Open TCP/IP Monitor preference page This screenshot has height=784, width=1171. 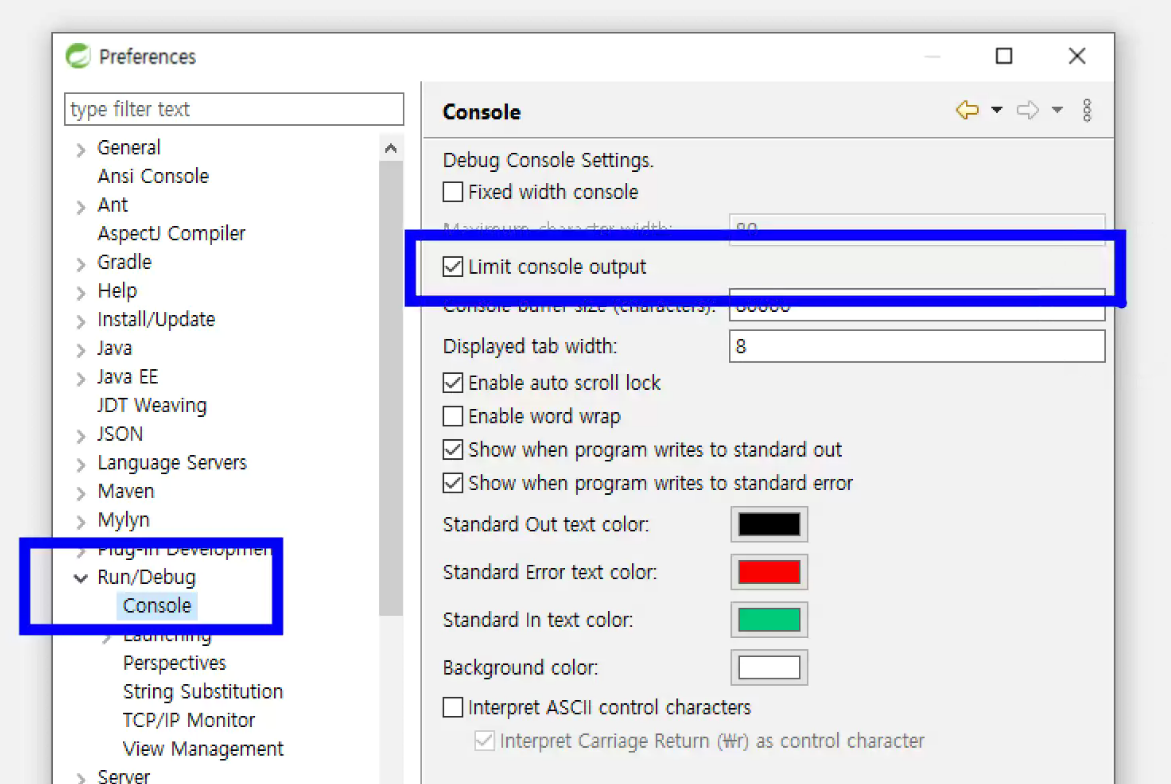189,720
